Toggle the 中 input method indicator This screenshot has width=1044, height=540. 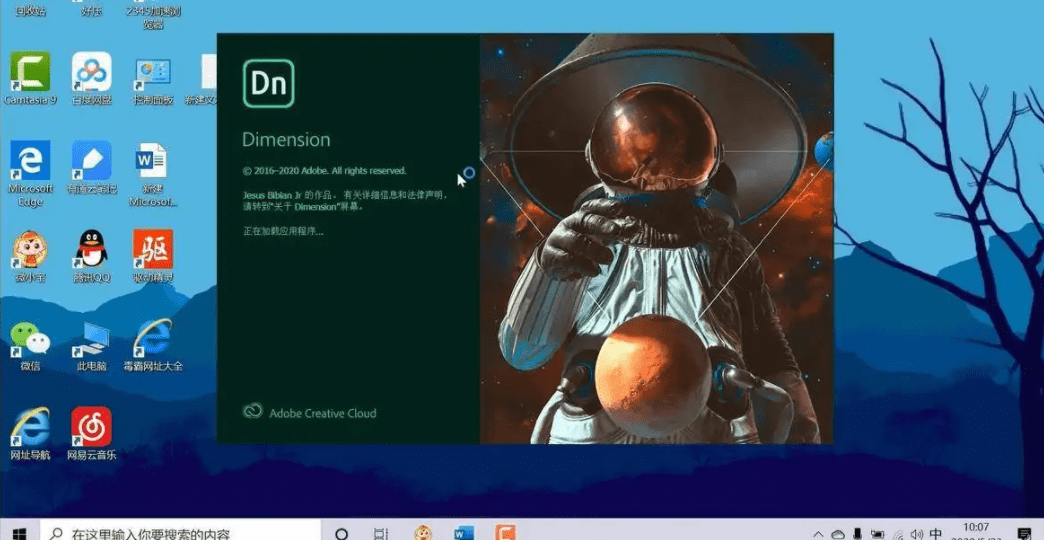pyautogui.click(x=936, y=534)
